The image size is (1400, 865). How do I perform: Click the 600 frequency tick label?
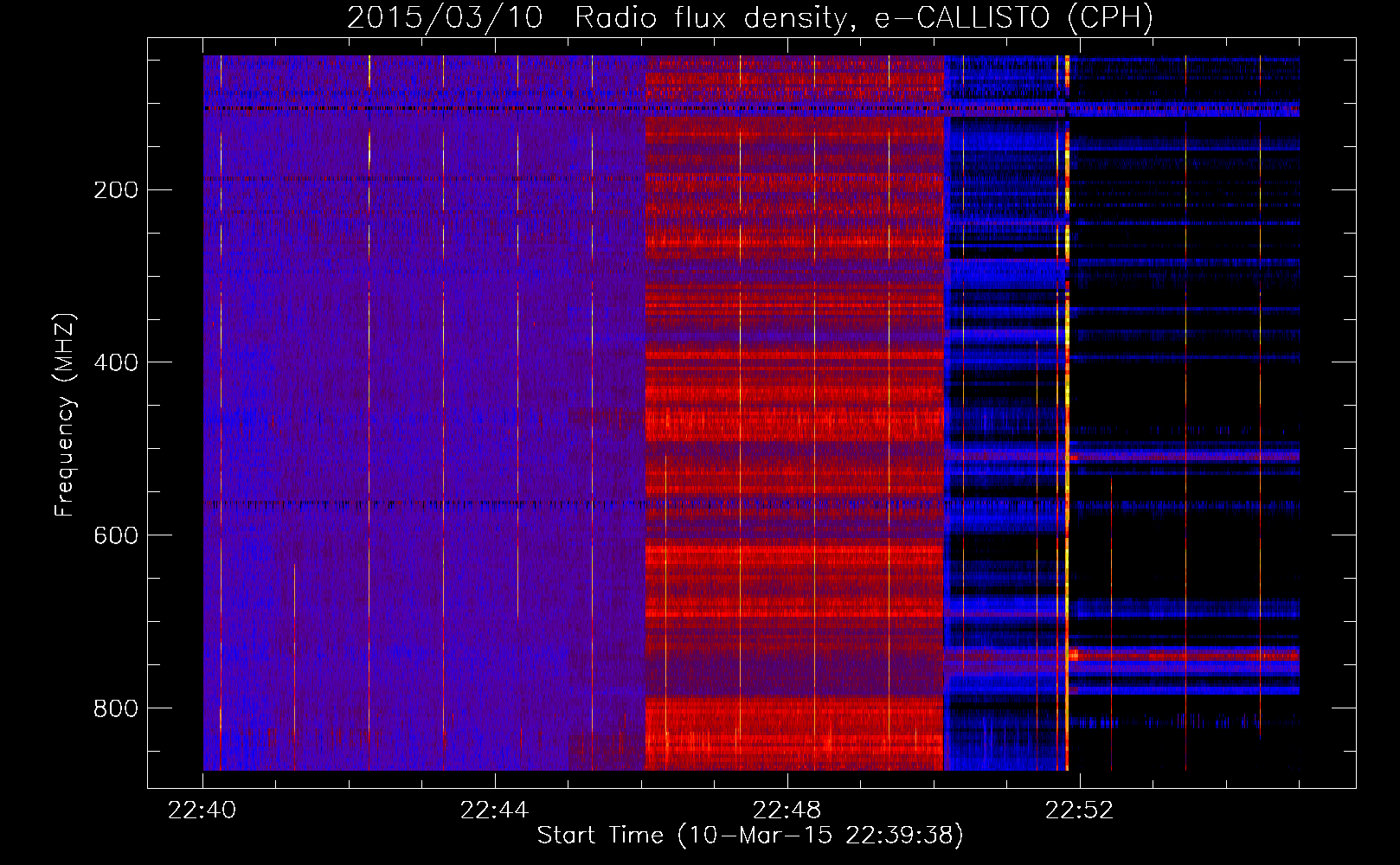(116, 535)
